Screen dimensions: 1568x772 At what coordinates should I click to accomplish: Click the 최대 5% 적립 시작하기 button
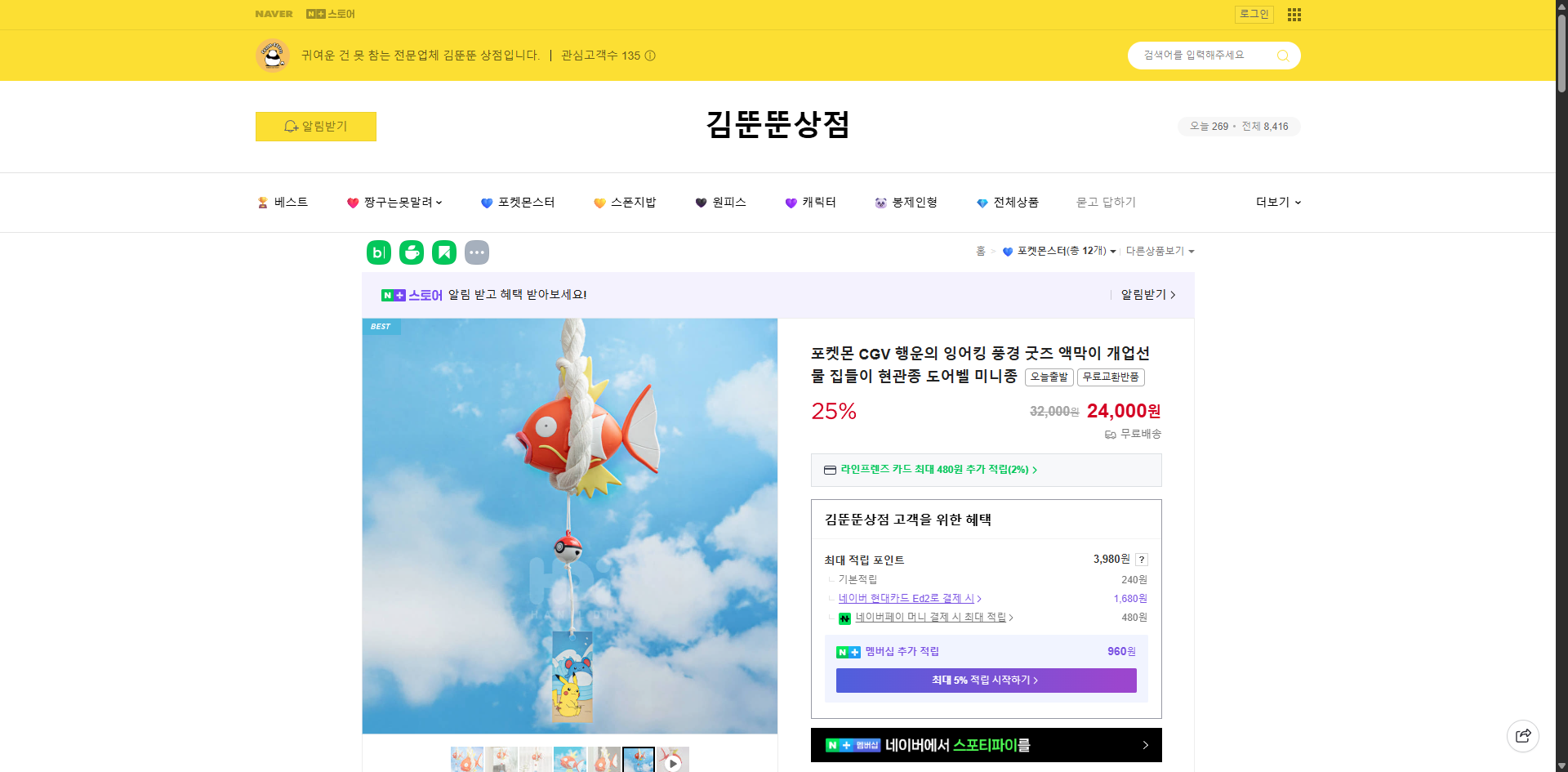(x=985, y=680)
